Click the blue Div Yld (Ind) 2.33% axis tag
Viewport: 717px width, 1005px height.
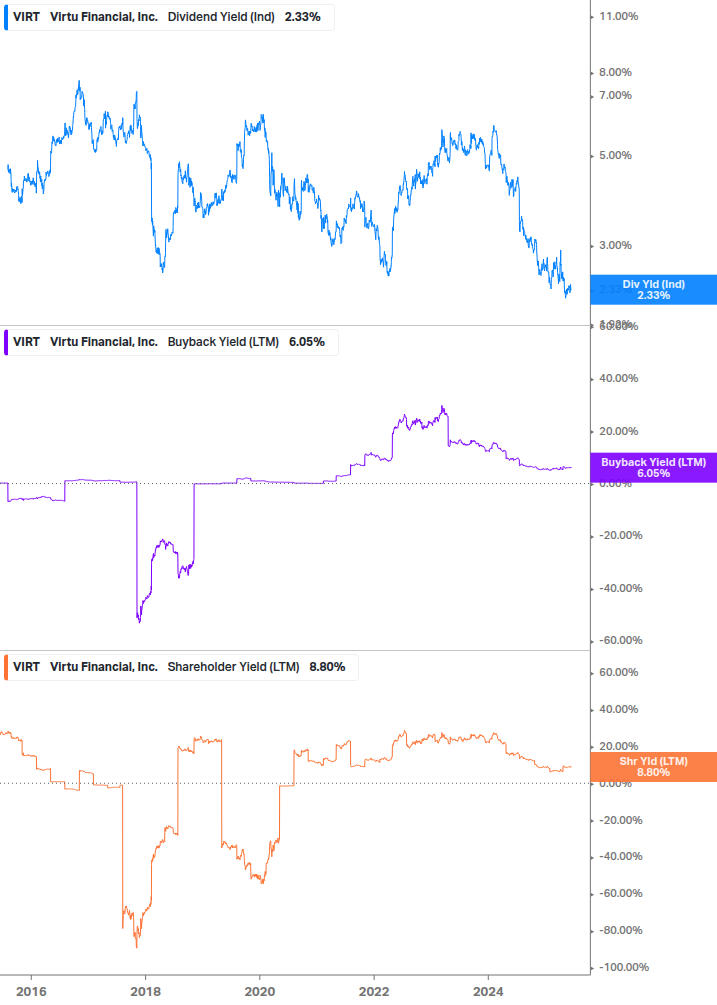point(654,290)
